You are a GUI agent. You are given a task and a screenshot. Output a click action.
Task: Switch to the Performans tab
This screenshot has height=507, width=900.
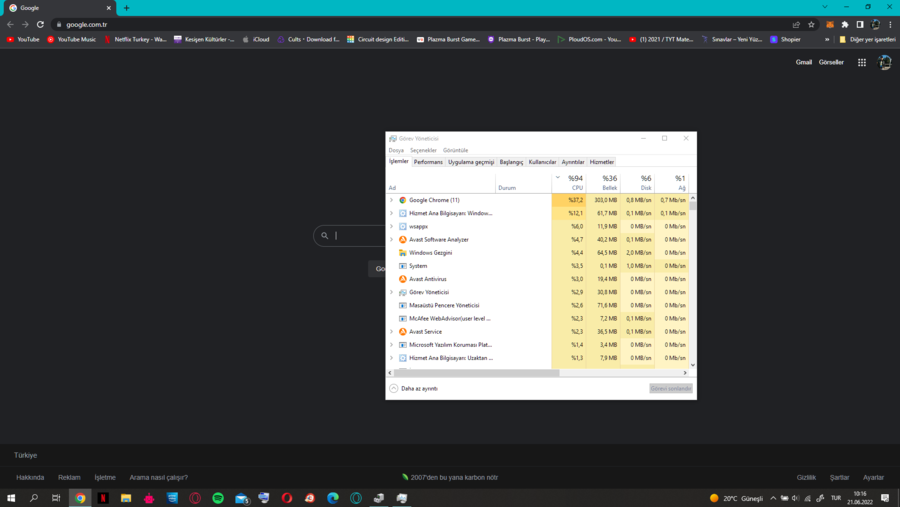pyautogui.click(x=428, y=162)
